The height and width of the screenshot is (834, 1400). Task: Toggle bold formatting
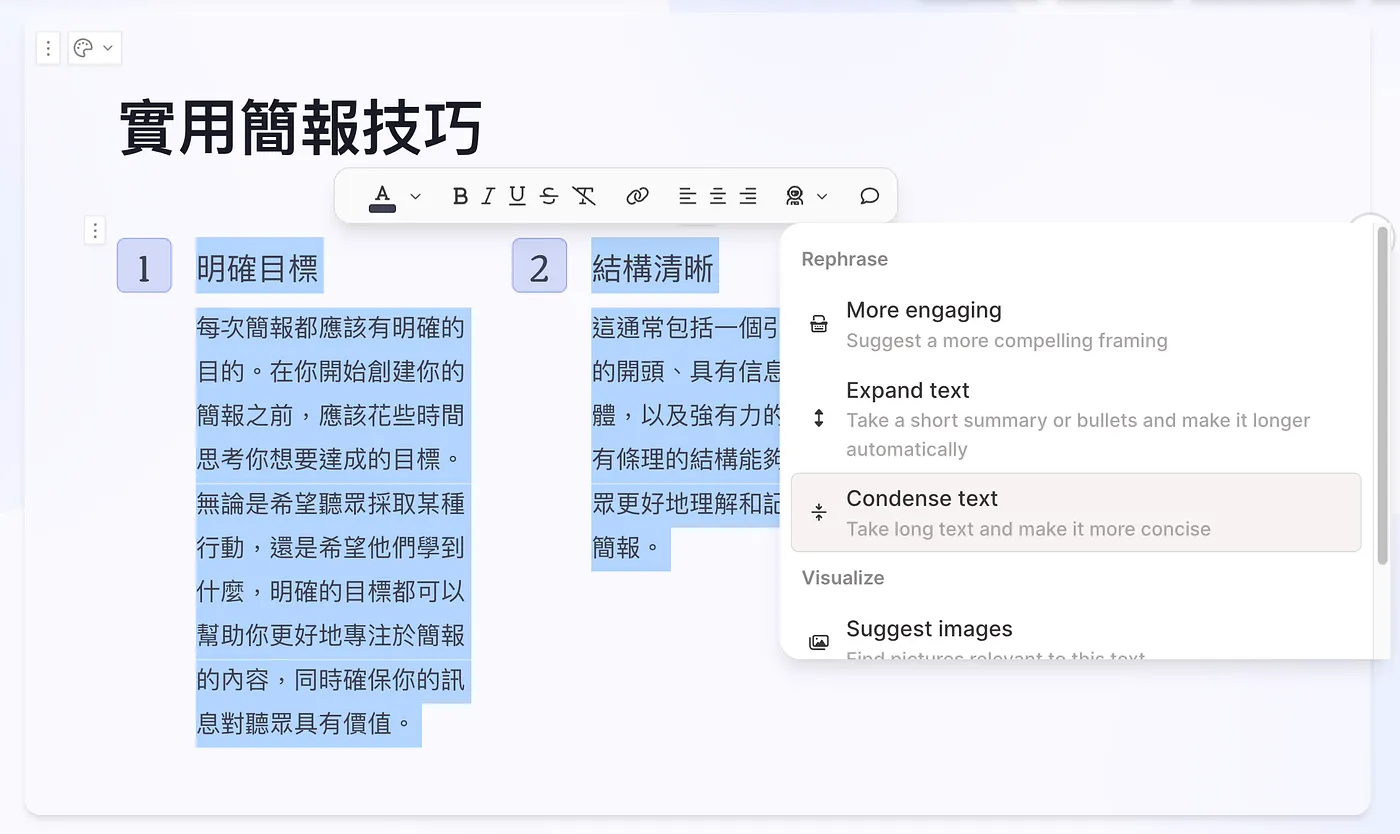pyautogui.click(x=460, y=196)
